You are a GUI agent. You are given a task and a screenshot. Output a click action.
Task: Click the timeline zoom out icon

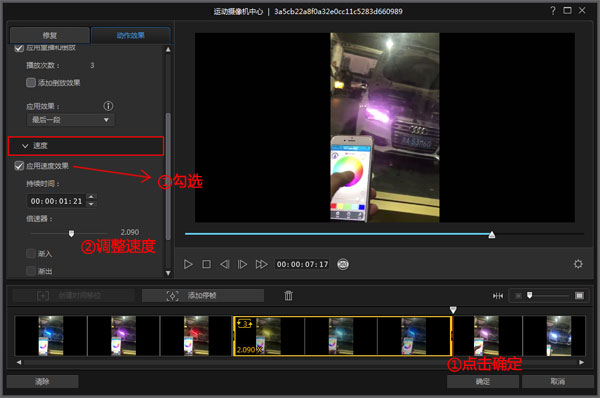tap(518, 296)
